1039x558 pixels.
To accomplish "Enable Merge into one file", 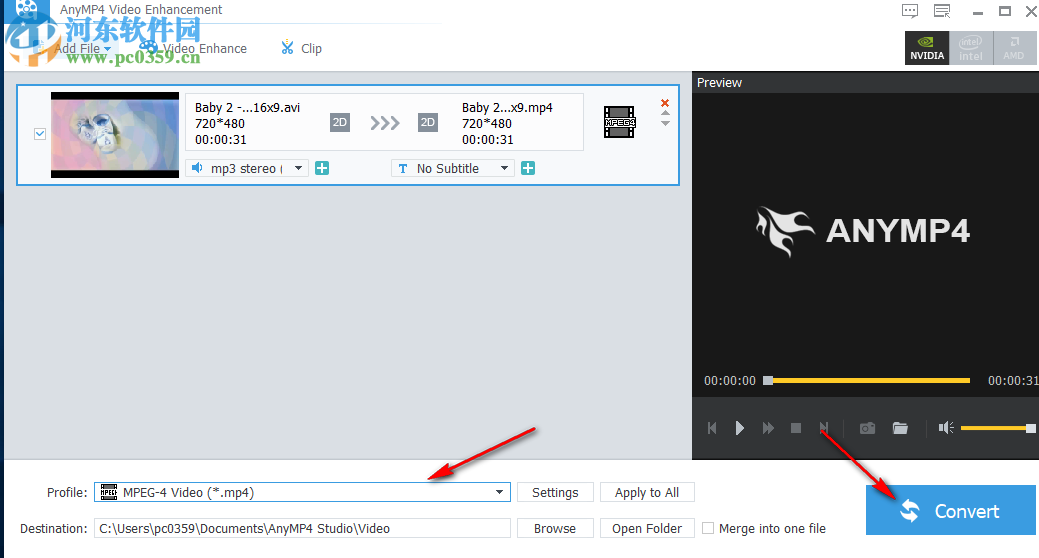I will pos(708,528).
